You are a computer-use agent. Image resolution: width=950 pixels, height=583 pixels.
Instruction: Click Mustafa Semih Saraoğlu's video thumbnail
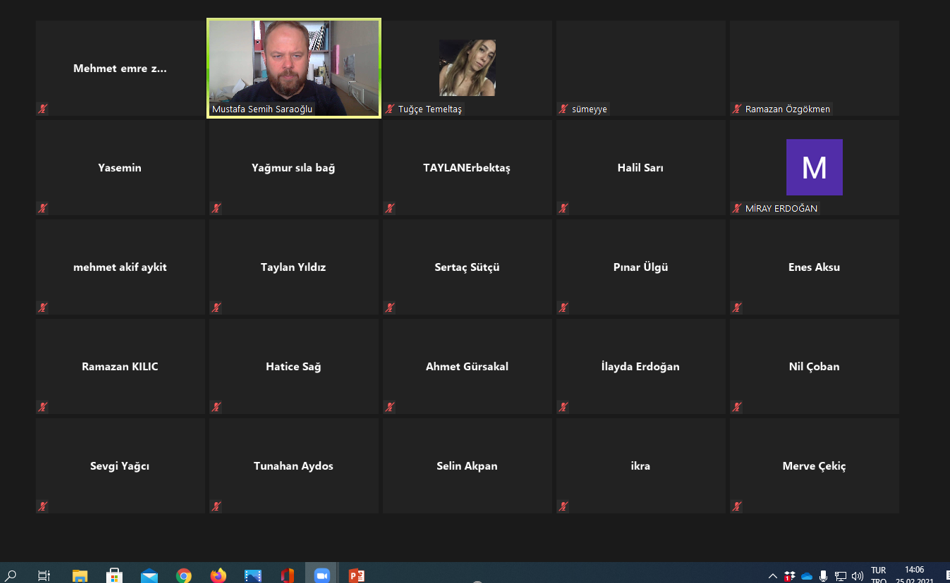(294, 67)
